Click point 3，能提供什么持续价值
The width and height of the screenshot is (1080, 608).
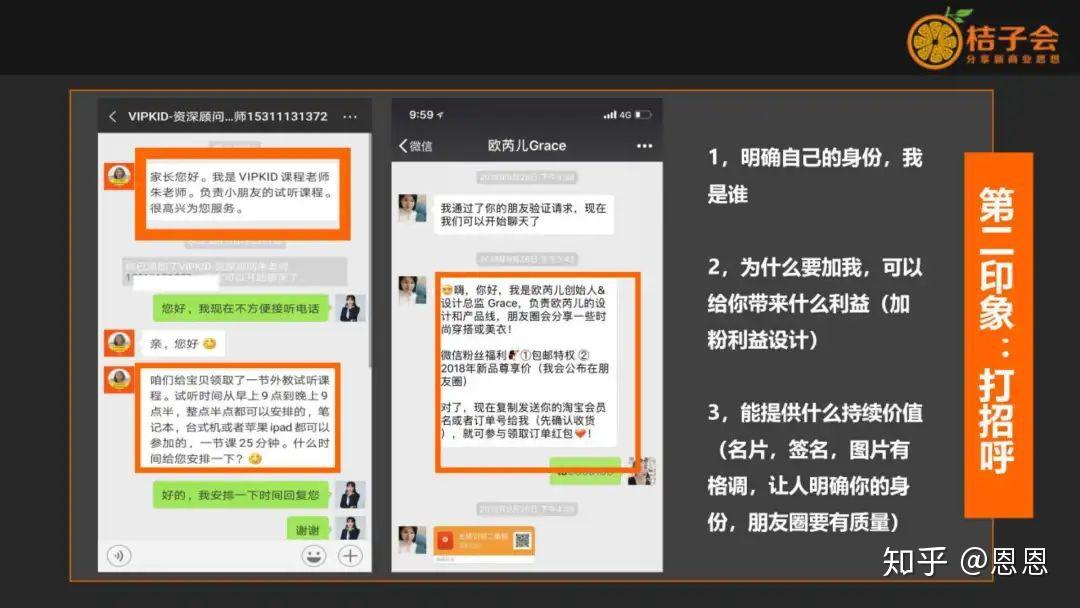(815, 468)
